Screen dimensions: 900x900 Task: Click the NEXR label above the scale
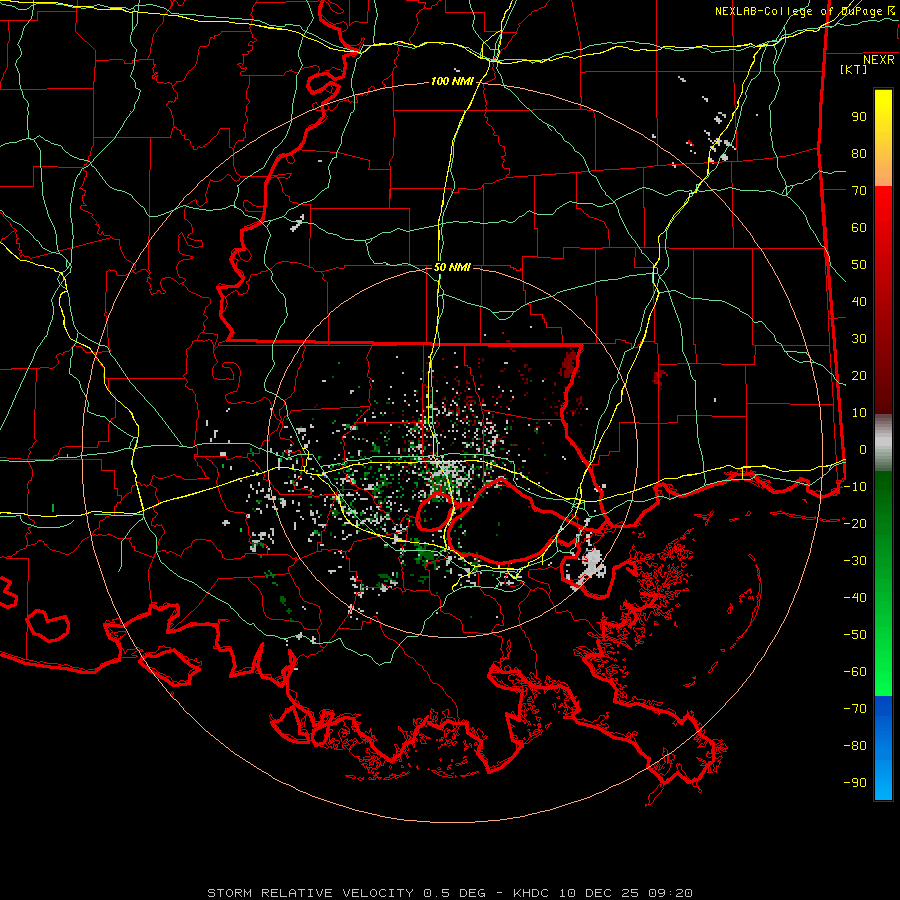tap(879, 60)
